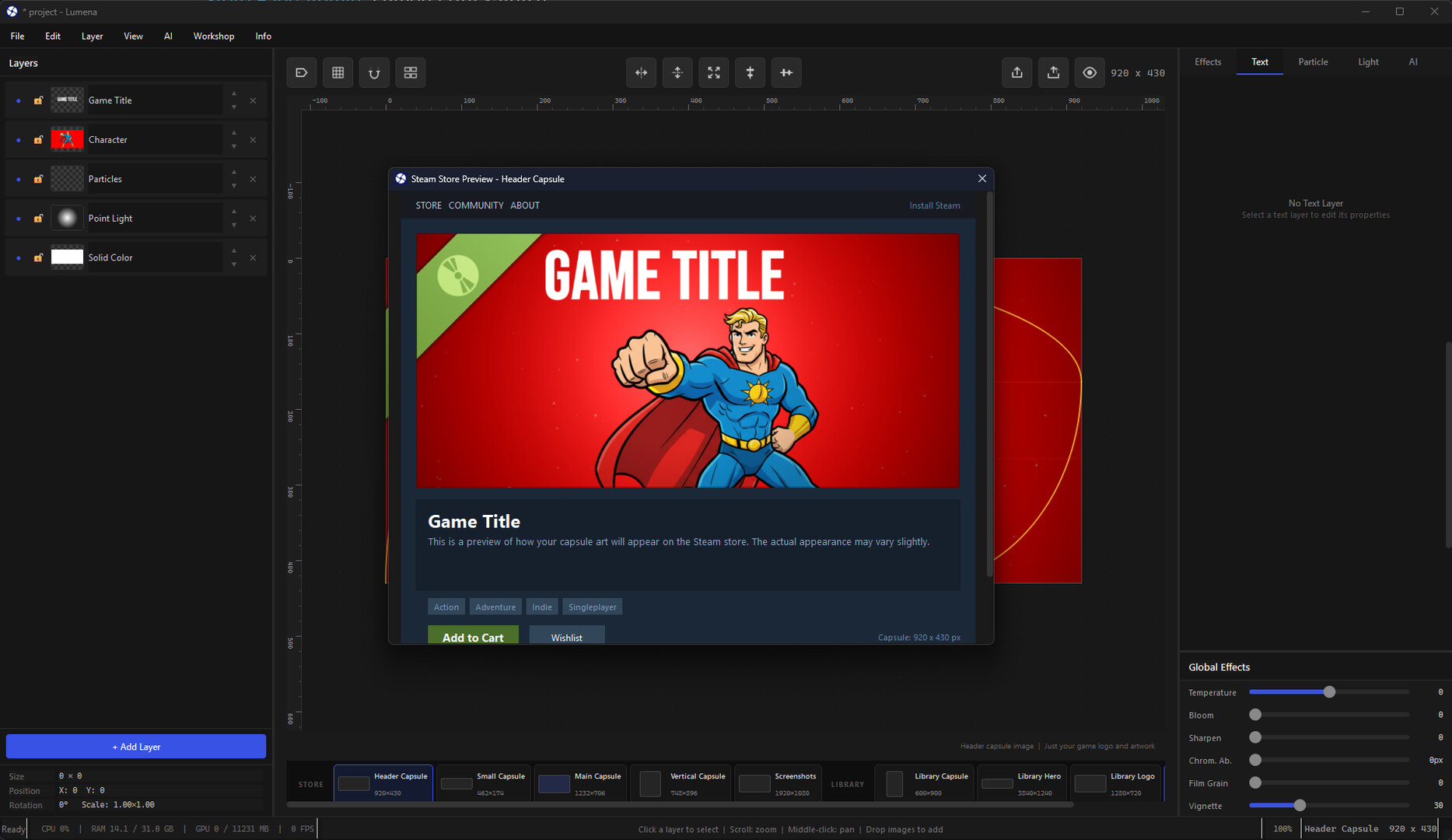
Task: Toggle the grid overlay icon
Action: point(338,72)
